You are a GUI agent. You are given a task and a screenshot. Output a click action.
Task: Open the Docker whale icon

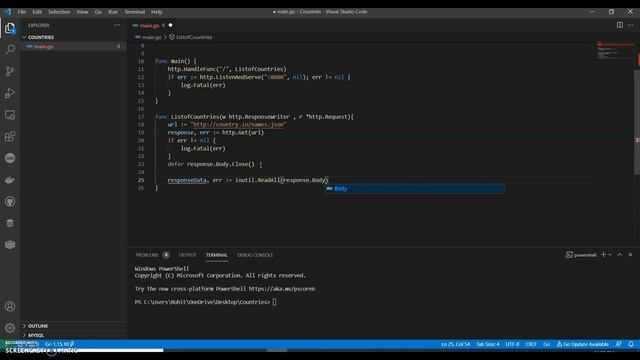(10, 180)
